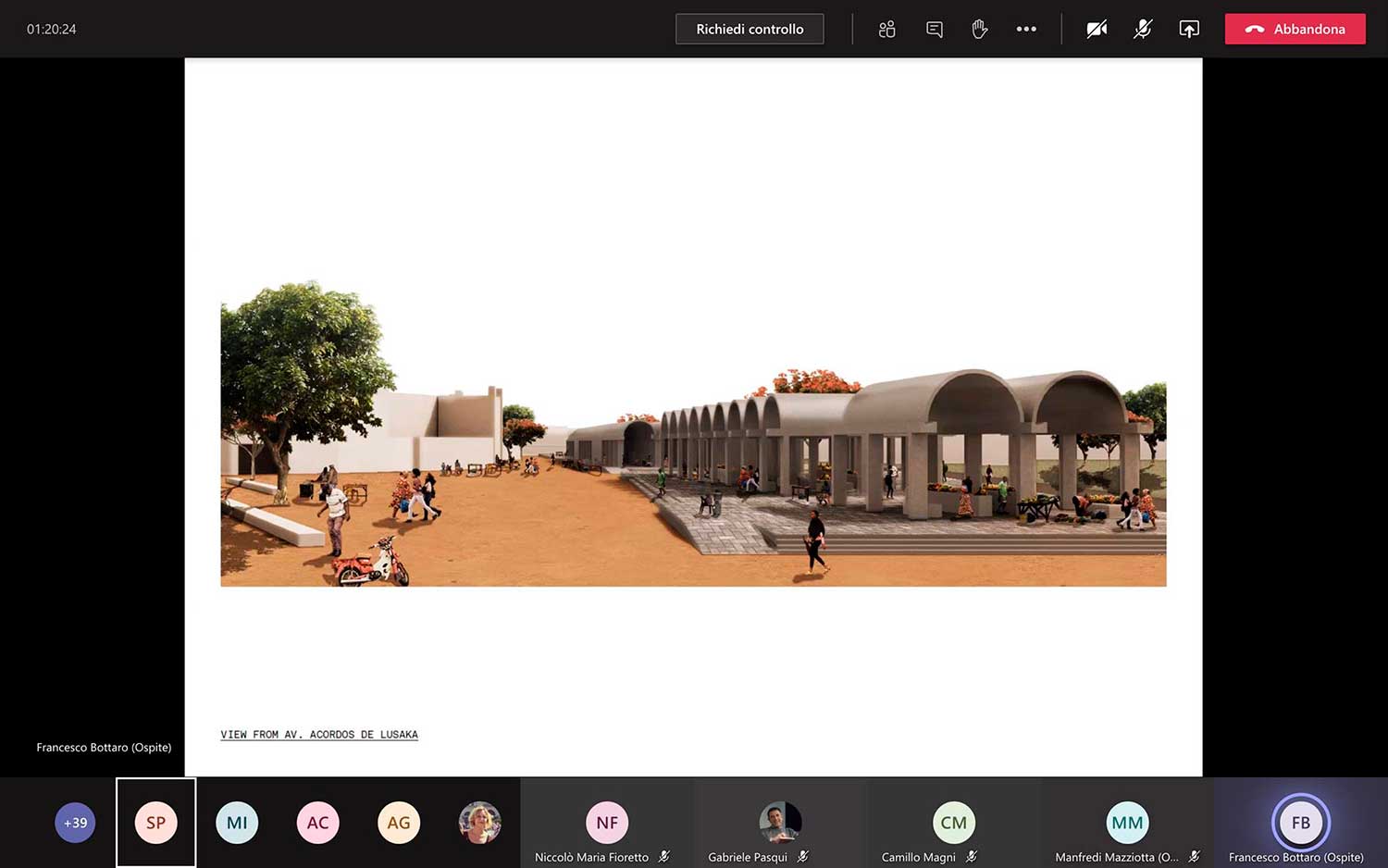Open the participants panel icon
Viewport: 1388px width, 868px height.
tap(886, 29)
